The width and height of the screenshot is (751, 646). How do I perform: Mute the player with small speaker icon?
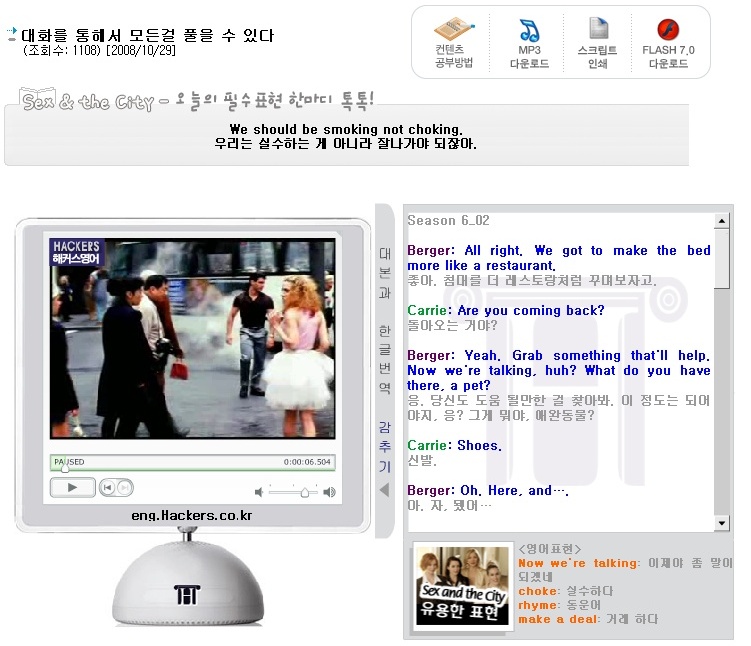click(259, 492)
